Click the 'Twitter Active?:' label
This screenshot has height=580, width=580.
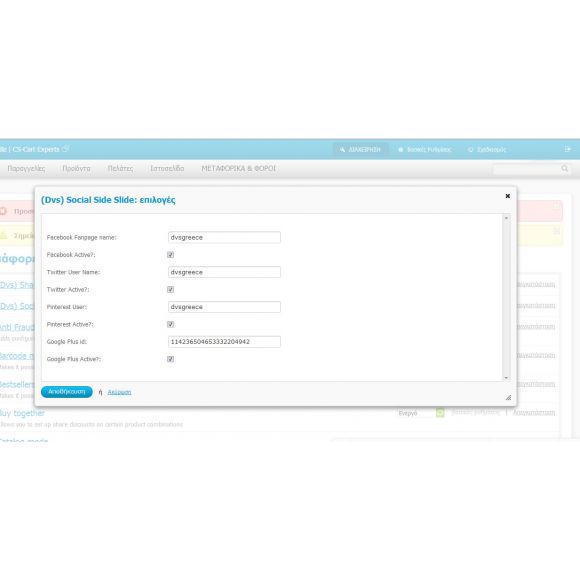pyautogui.click(x=68, y=290)
